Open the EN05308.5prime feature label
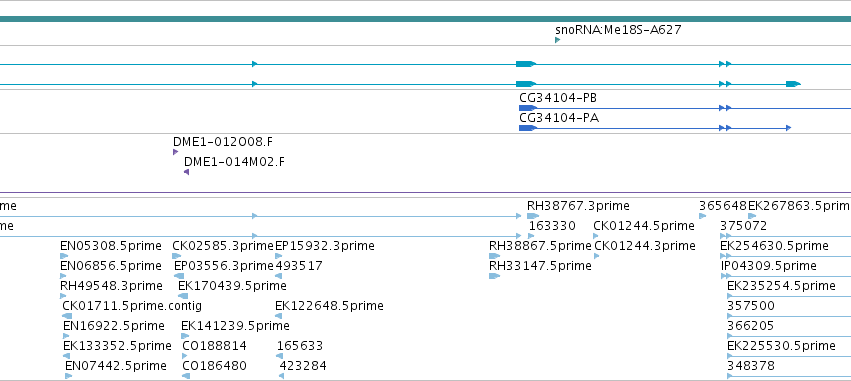Screen dimensions: 851x381 click(111, 246)
